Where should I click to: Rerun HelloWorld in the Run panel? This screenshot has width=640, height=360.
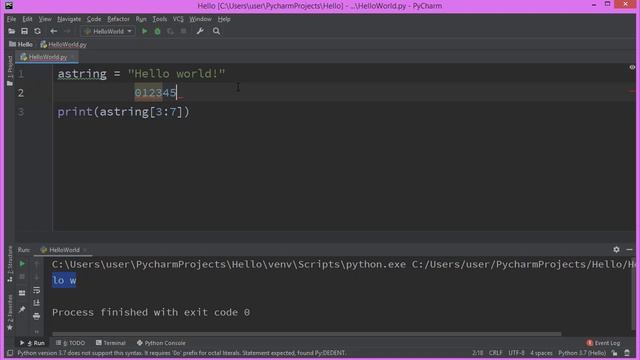click(x=22, y=264)
